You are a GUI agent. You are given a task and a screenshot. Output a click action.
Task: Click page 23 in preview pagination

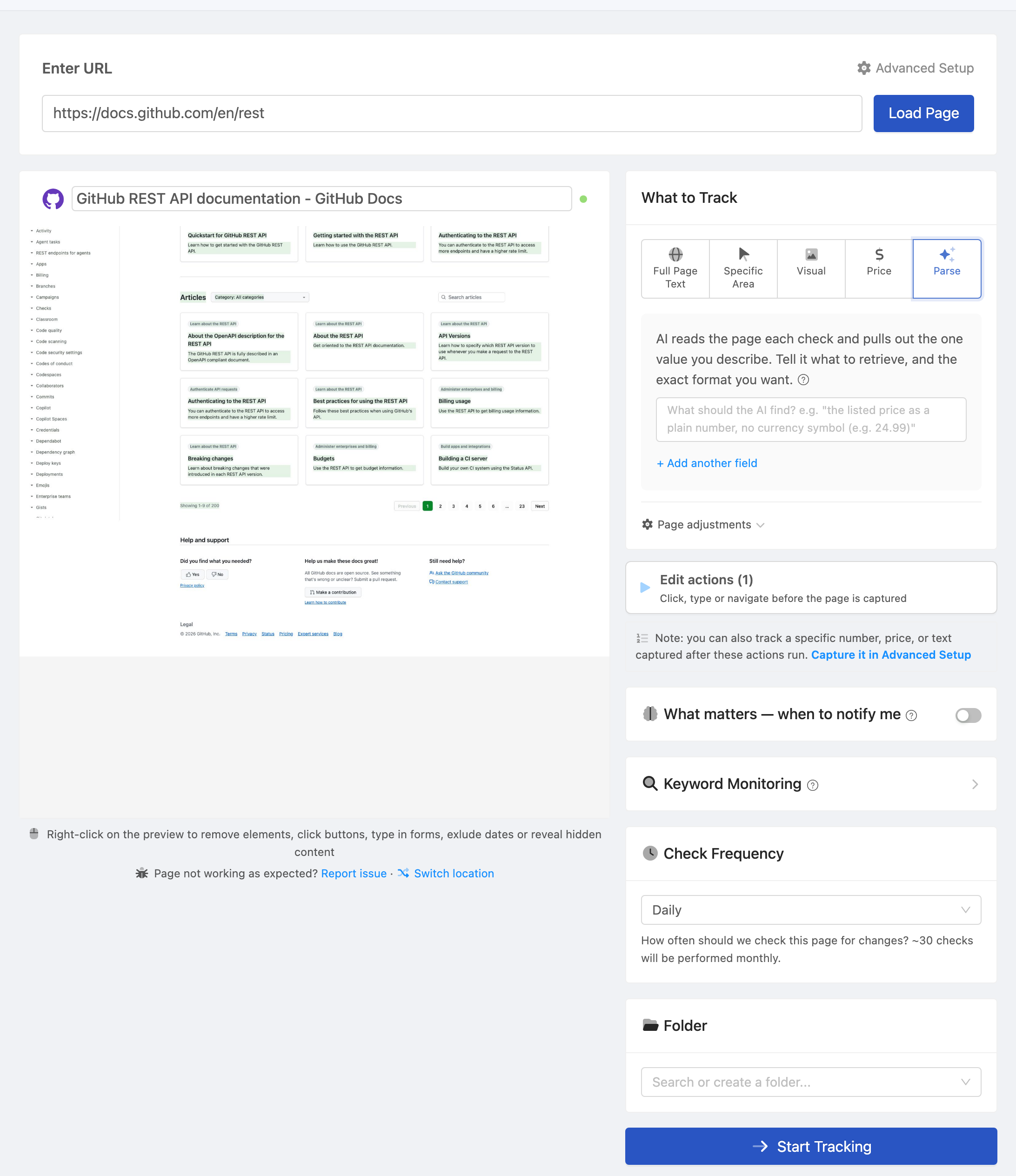[521, 506]
